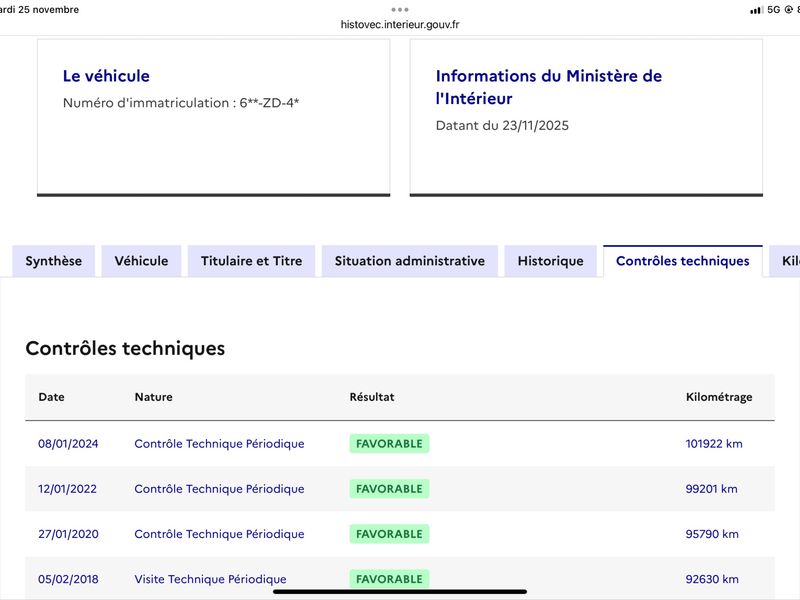Click the date 12/01/2022
800x600 pixels.
tap(67, 489)
